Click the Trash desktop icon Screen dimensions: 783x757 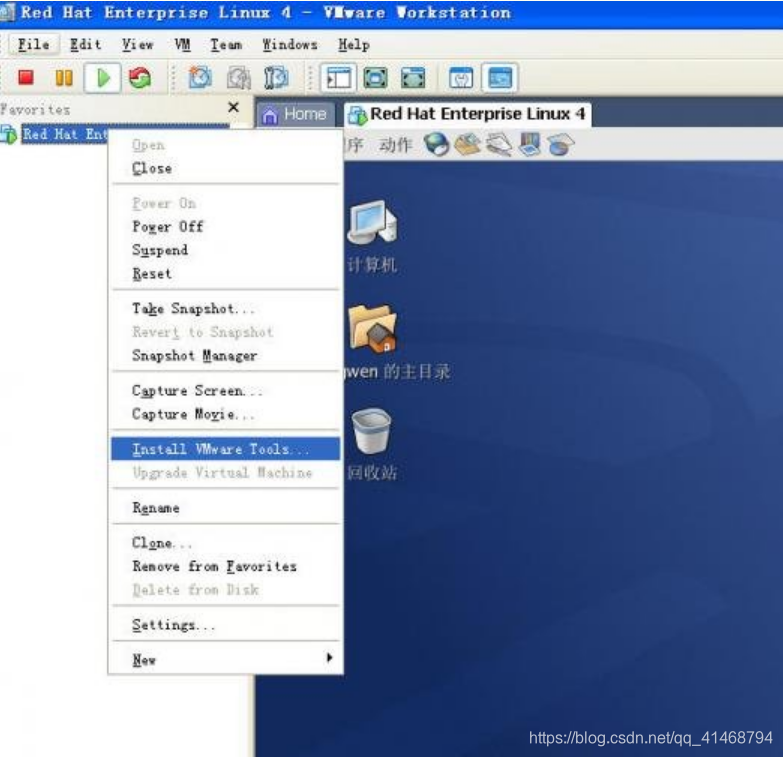click(x=372, y=430)
